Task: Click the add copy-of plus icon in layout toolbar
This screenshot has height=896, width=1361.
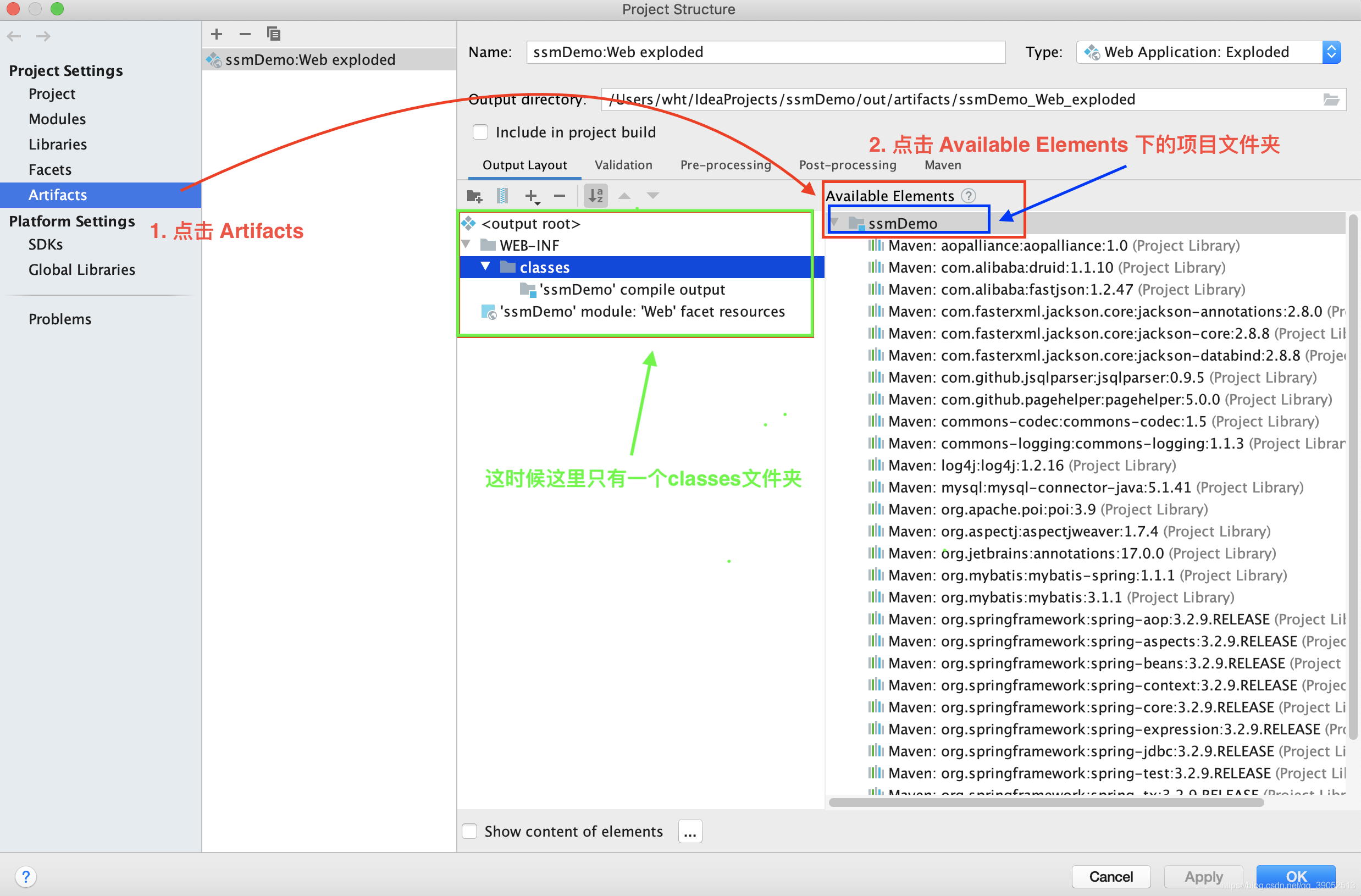Action: coord(531,196)
